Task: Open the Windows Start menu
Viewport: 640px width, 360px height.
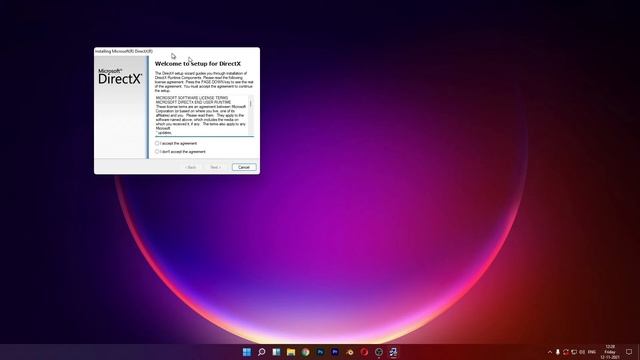Action: pos(247,352)
